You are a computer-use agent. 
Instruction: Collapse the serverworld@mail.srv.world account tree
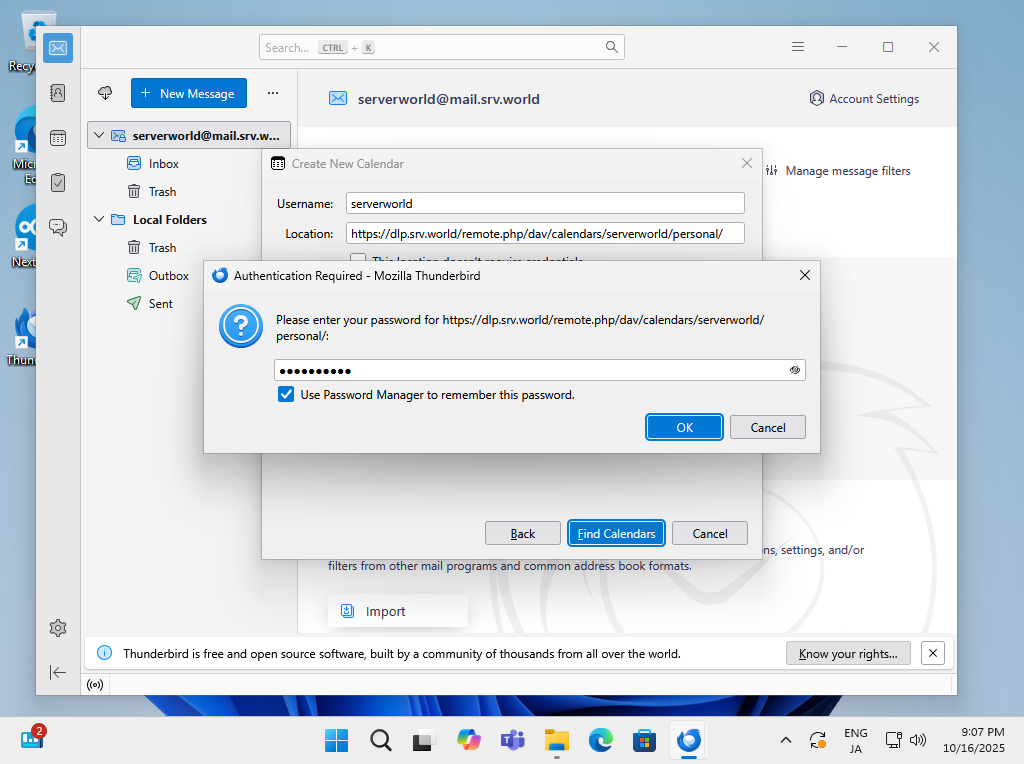(98, 135)
